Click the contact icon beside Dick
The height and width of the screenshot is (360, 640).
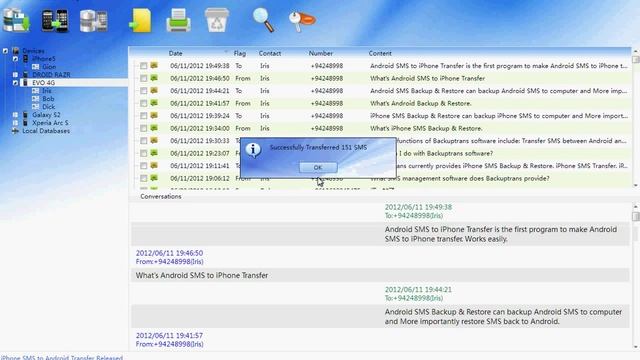click(36, 107)
